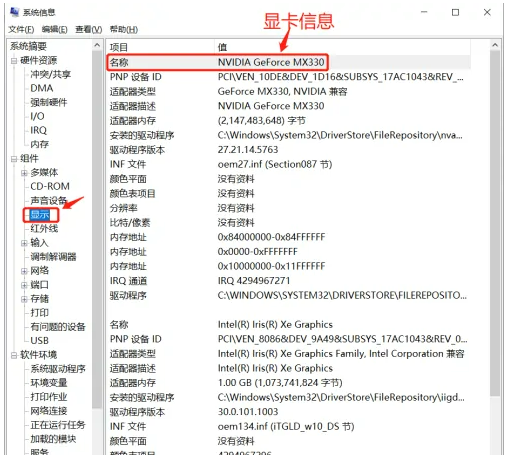Image resolution: width=508 pixels, height=455 pixels.
Task: Expand the 多媒体 tree node
Action: 24,173
